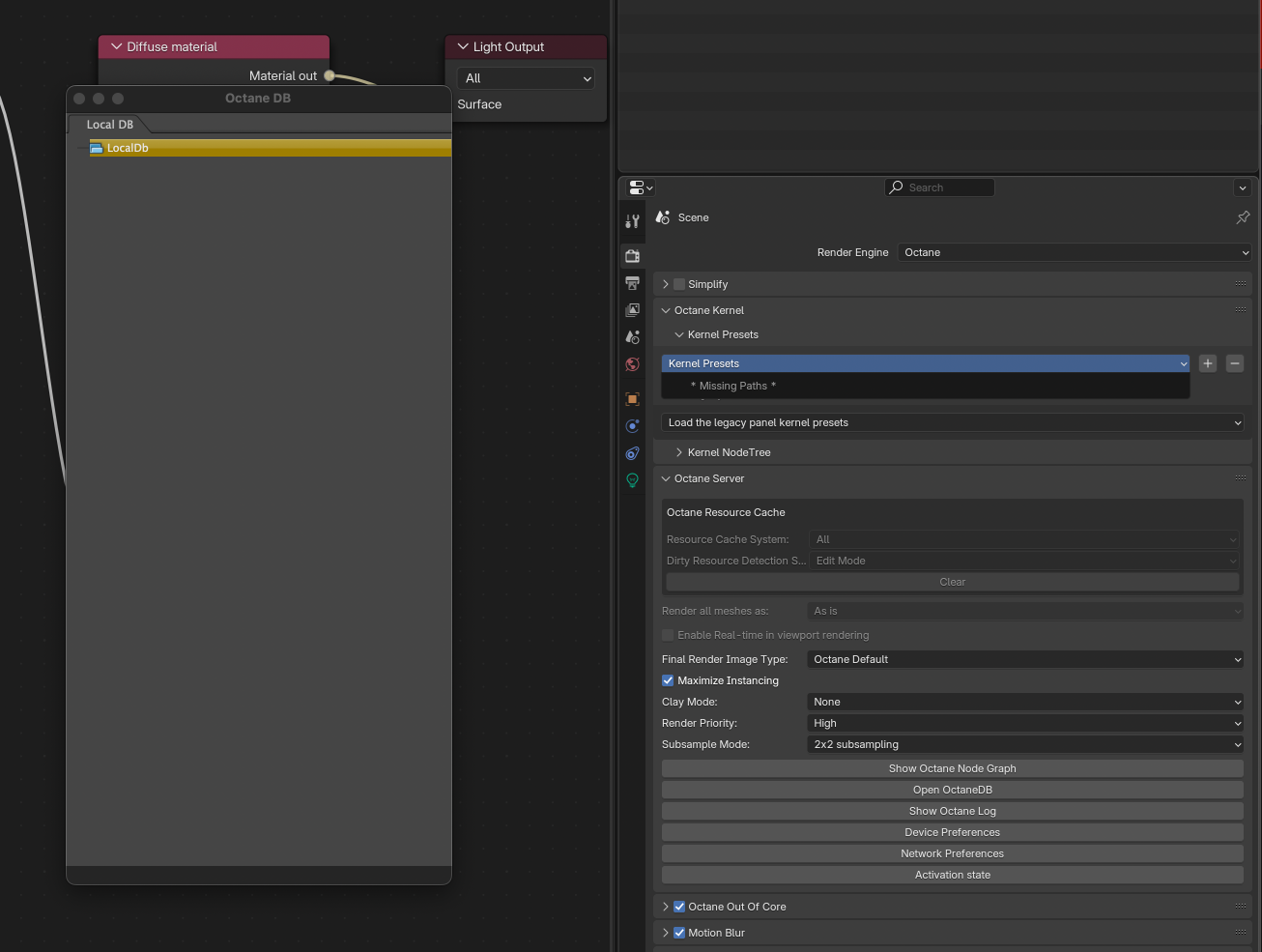Click the Open OctaneDB button
The image size is (1262, 952).
[x=953, y=790]
